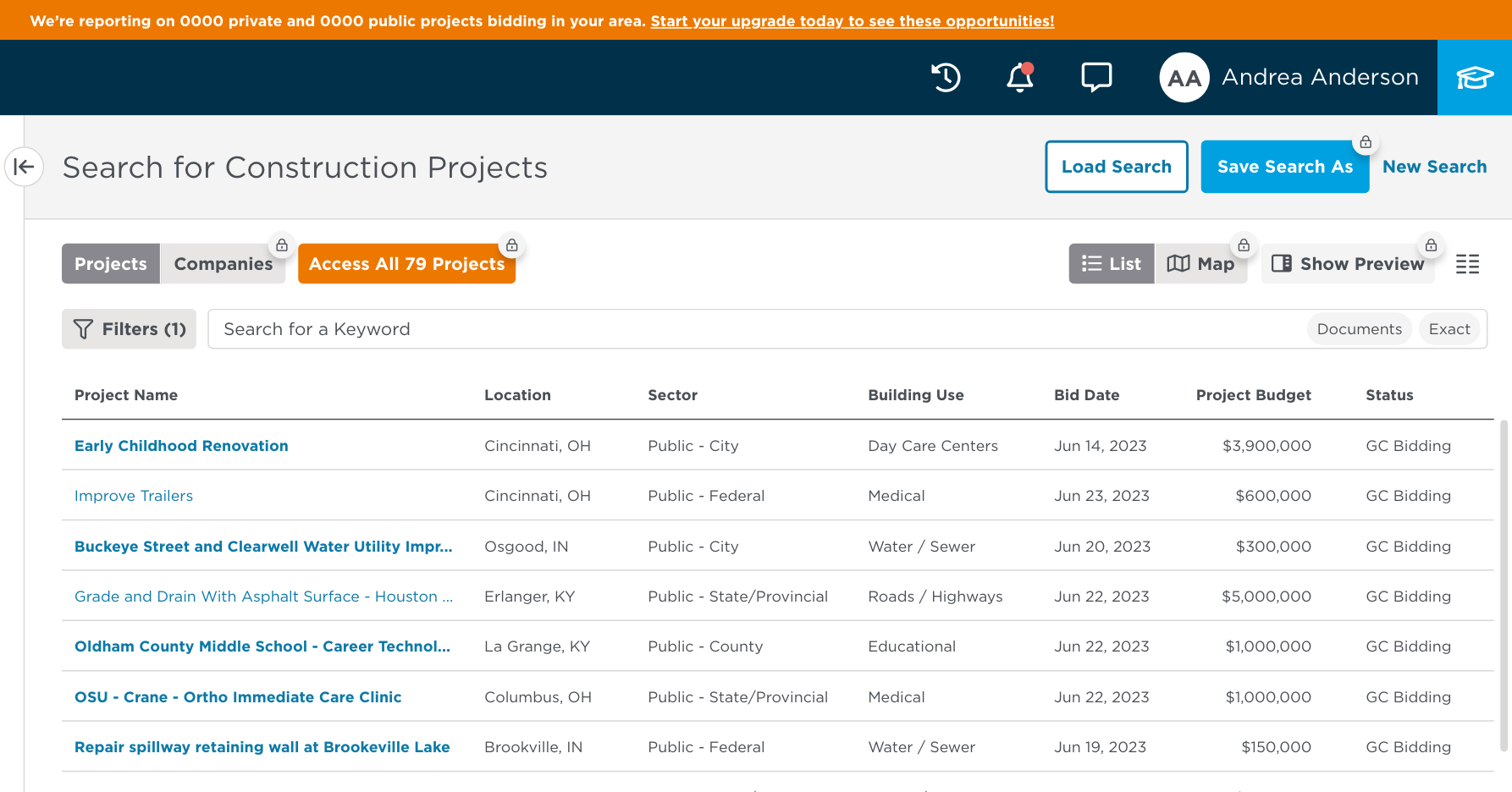
Task: Open notifications bell icon
Action: [x=1019, y=78]
